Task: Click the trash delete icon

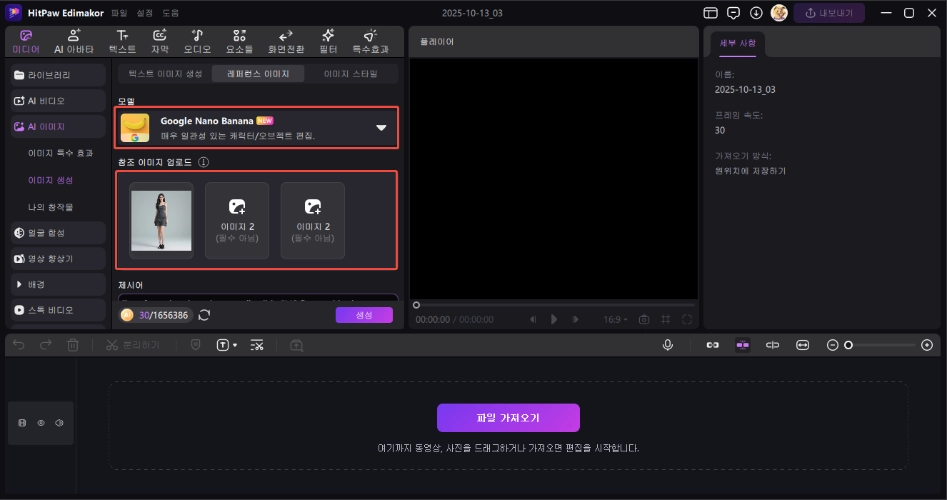Action: (73, 345)
